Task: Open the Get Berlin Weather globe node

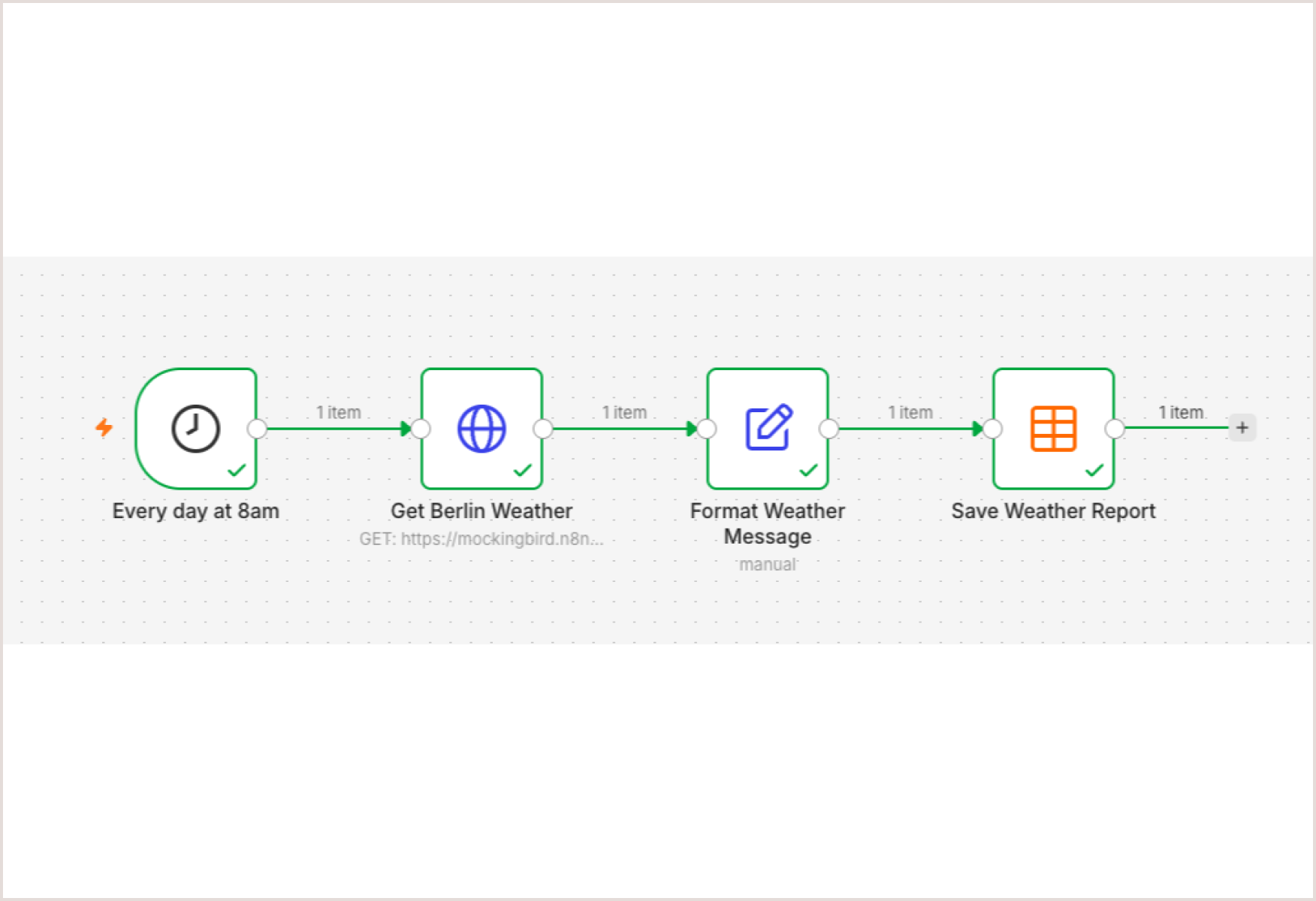Action: click(481, 429)
